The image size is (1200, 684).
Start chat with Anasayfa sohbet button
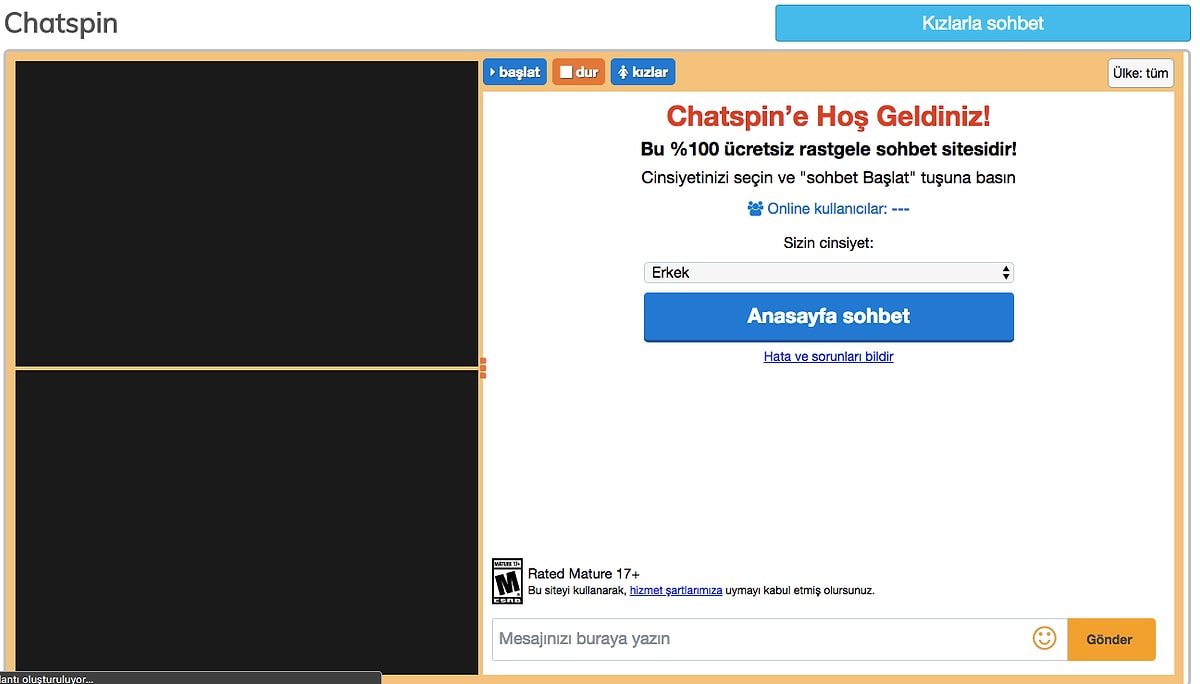[828, 317]
